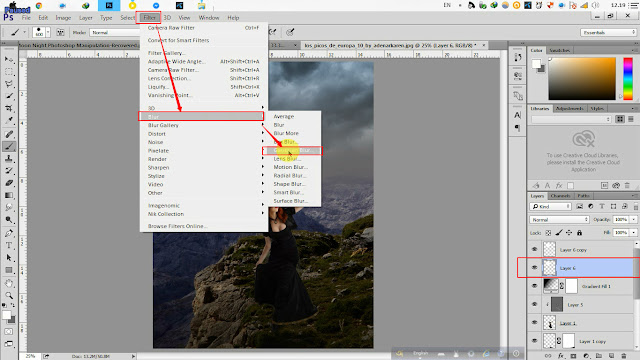
Task: Open the Essentials workspace dropdown
Action: (608, 32)
